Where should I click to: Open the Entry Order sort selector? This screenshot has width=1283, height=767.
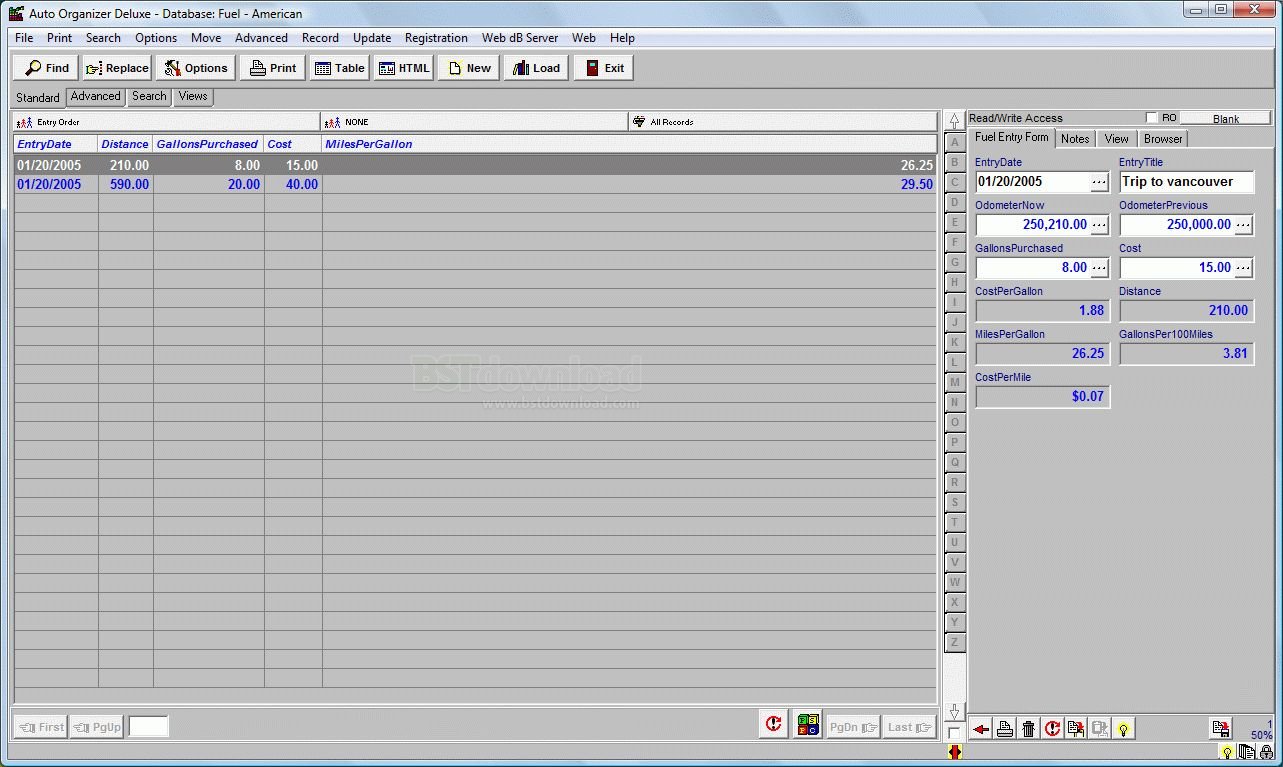point(166,122)
